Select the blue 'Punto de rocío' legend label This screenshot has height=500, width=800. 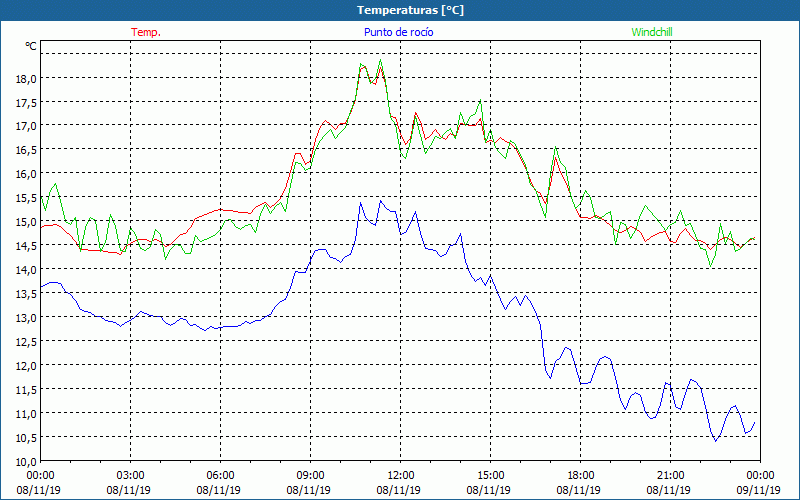click(x=398, y=32)
